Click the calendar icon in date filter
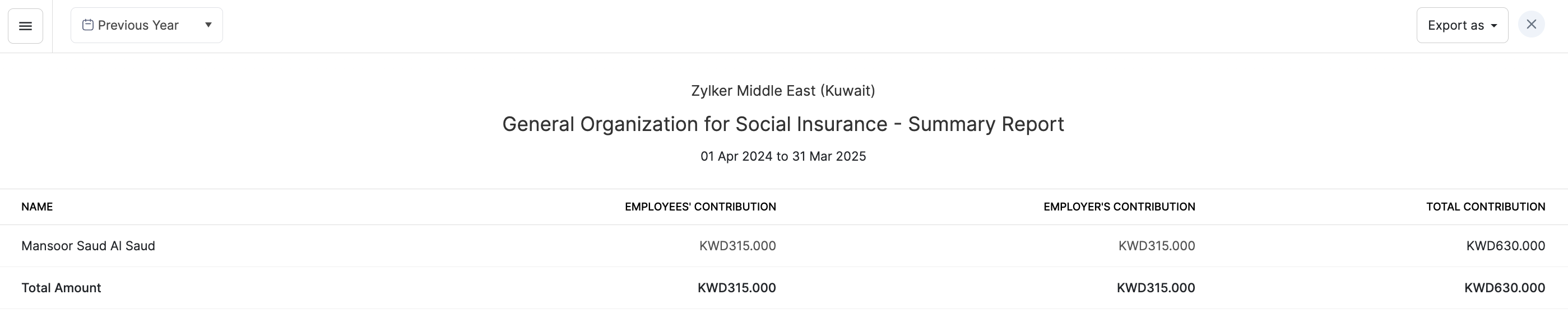1568x318 pixels. [x=87, y=25]
